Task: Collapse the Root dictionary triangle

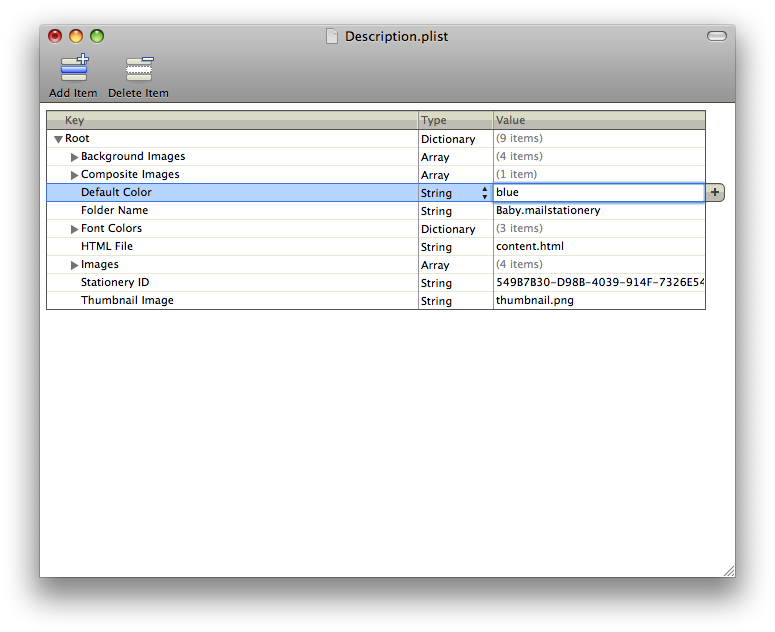Action: [x=58, y=139]
